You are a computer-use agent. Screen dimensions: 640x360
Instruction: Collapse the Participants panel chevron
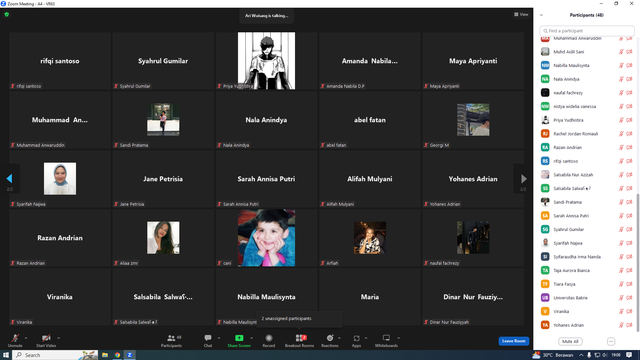pyautogui.click(x=542, y=15)
